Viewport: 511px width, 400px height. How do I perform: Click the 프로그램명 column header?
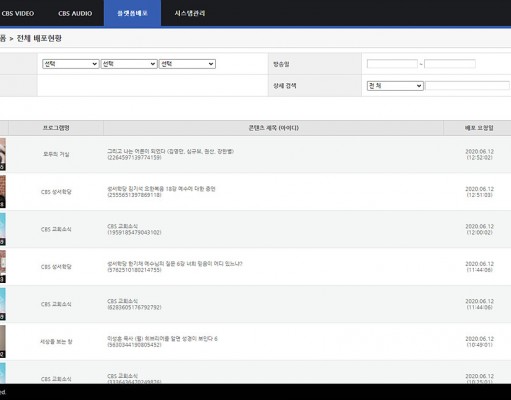[56, 128]
